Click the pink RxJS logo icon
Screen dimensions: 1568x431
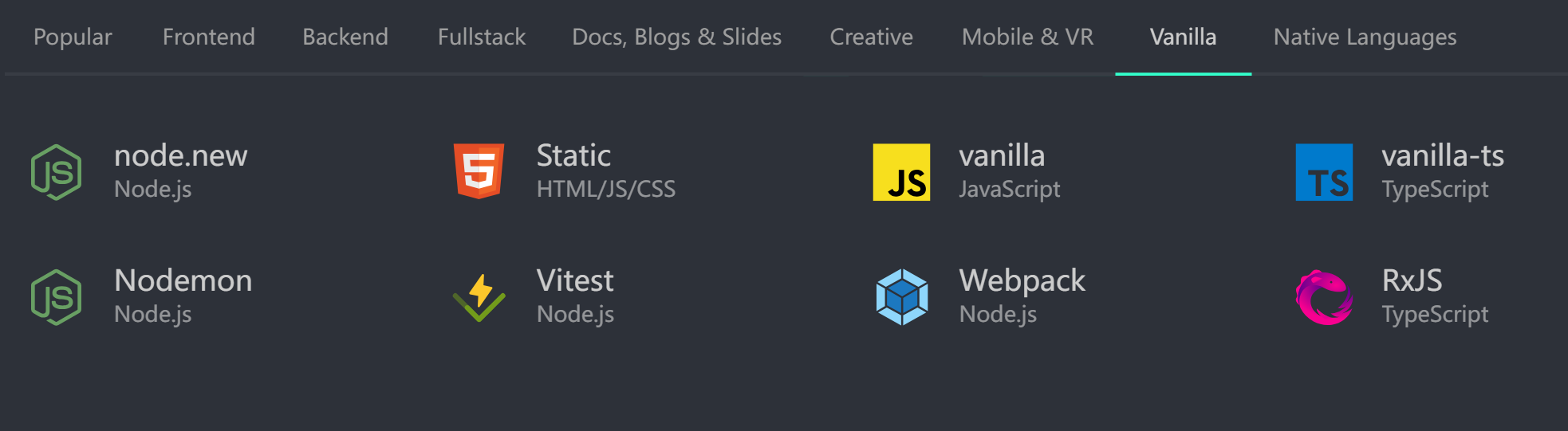coord(1324,297)
